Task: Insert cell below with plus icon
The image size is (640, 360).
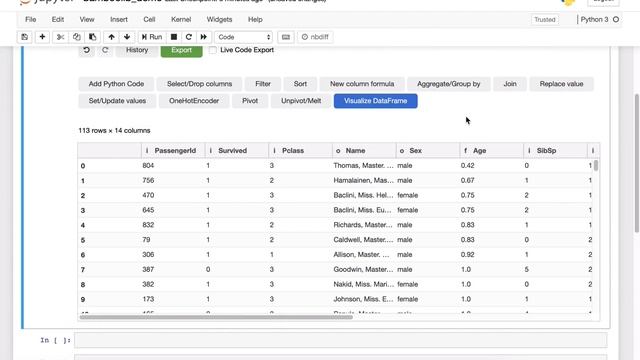Action: [42, 37]
